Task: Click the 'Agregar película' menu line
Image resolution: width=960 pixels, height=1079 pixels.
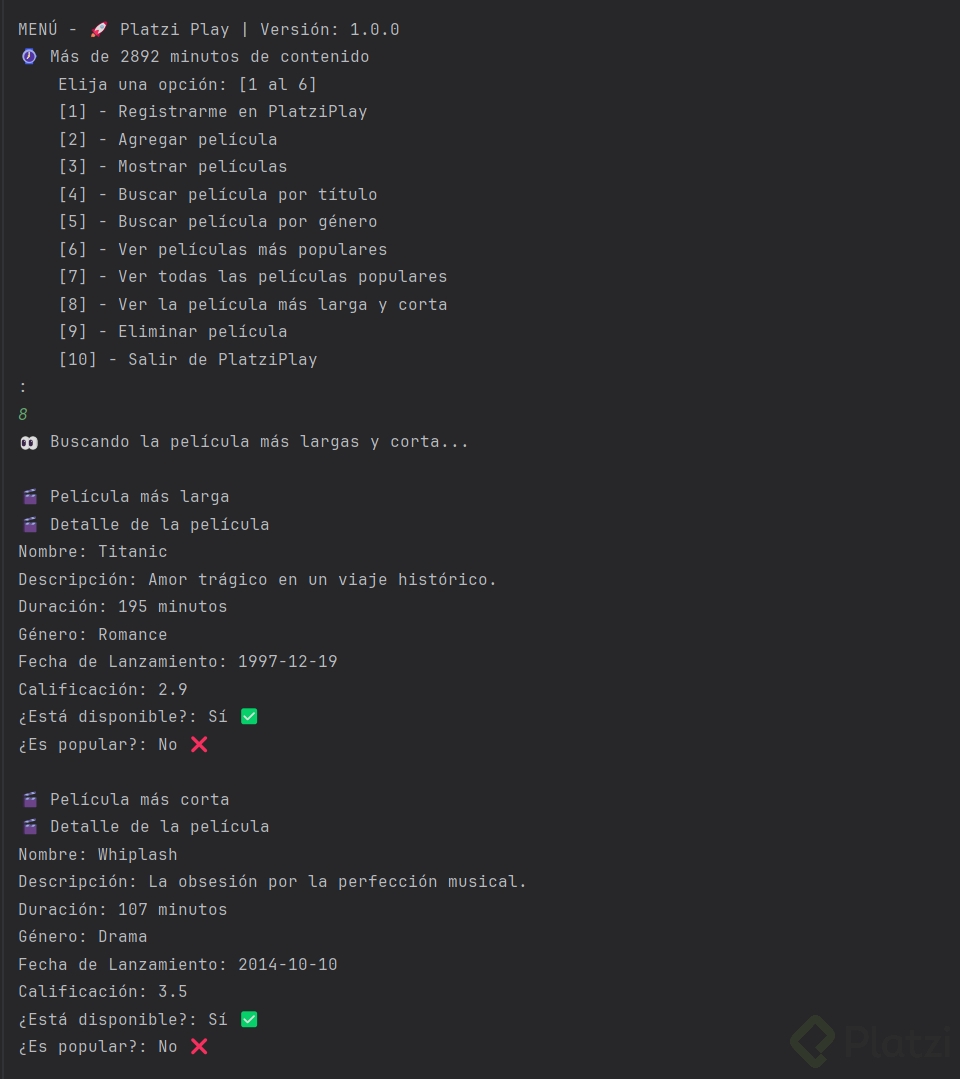Action: [x=168, y=139]
